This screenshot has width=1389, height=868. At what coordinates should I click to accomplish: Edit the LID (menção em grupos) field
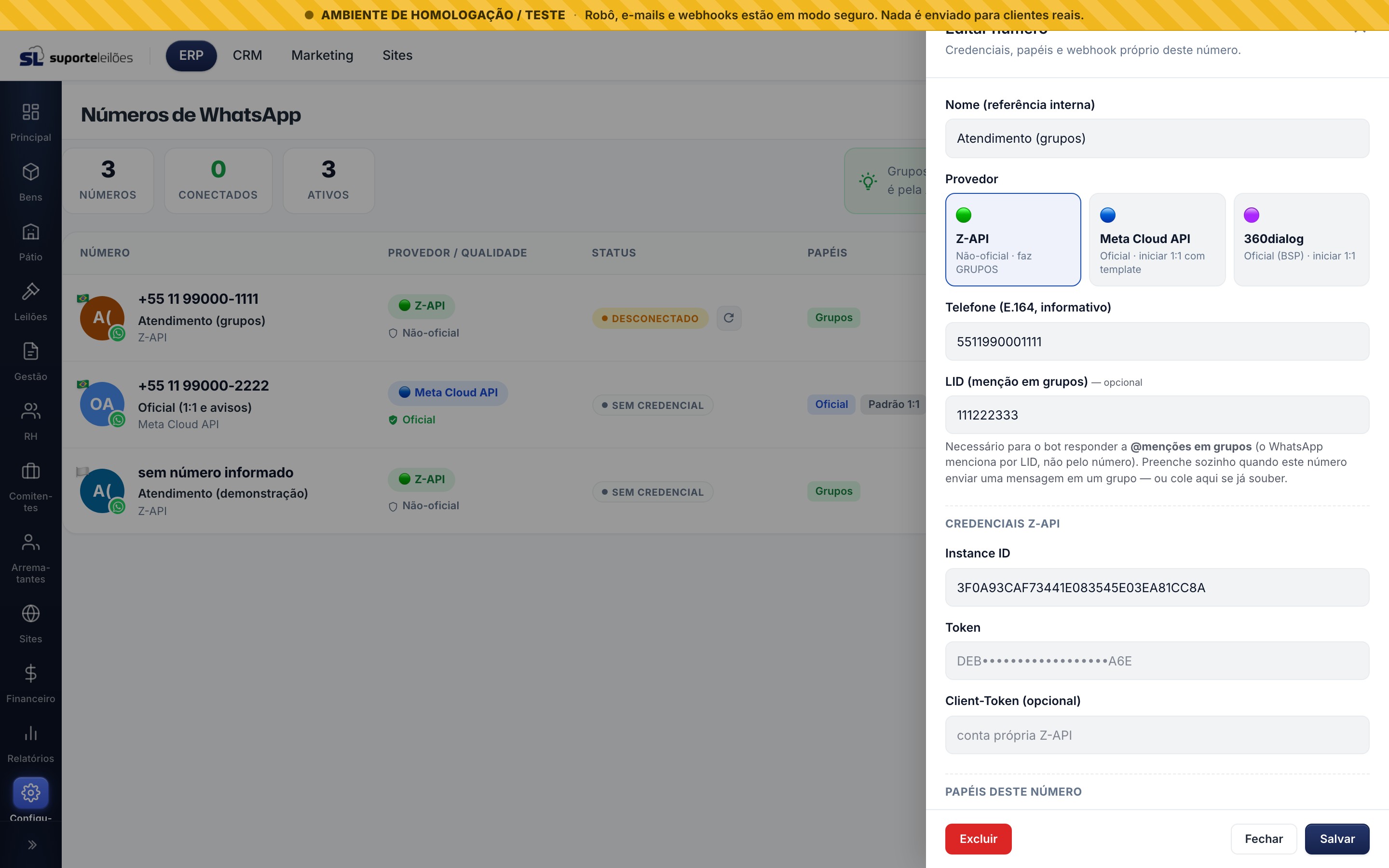[x=1157, y=415]
